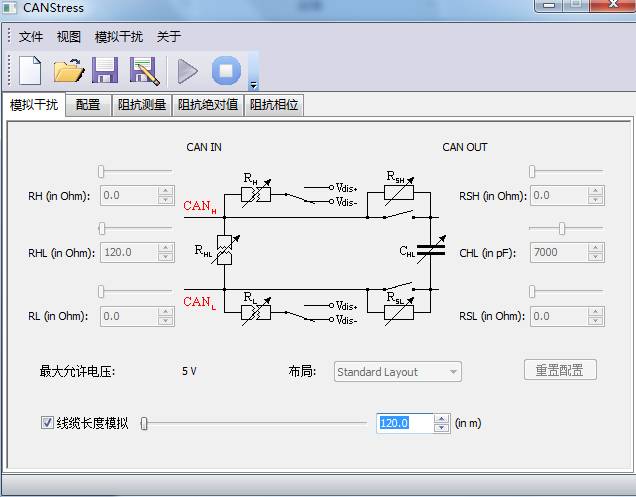Viewport: 636px width, 497px height.
Task: Expand the toolbar overflow arrow
Action: tap(253, 84)
